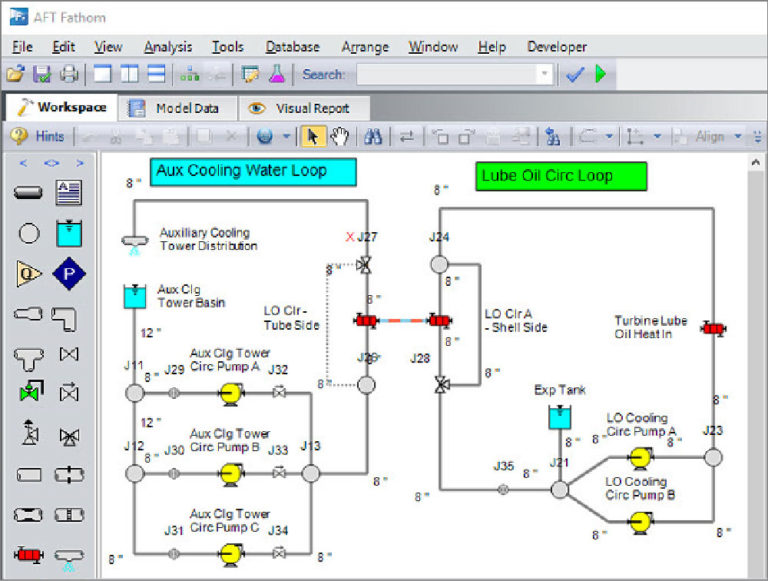Choose the tee junction tool
The height and width of the screenshot is (581, 768).
28,358
